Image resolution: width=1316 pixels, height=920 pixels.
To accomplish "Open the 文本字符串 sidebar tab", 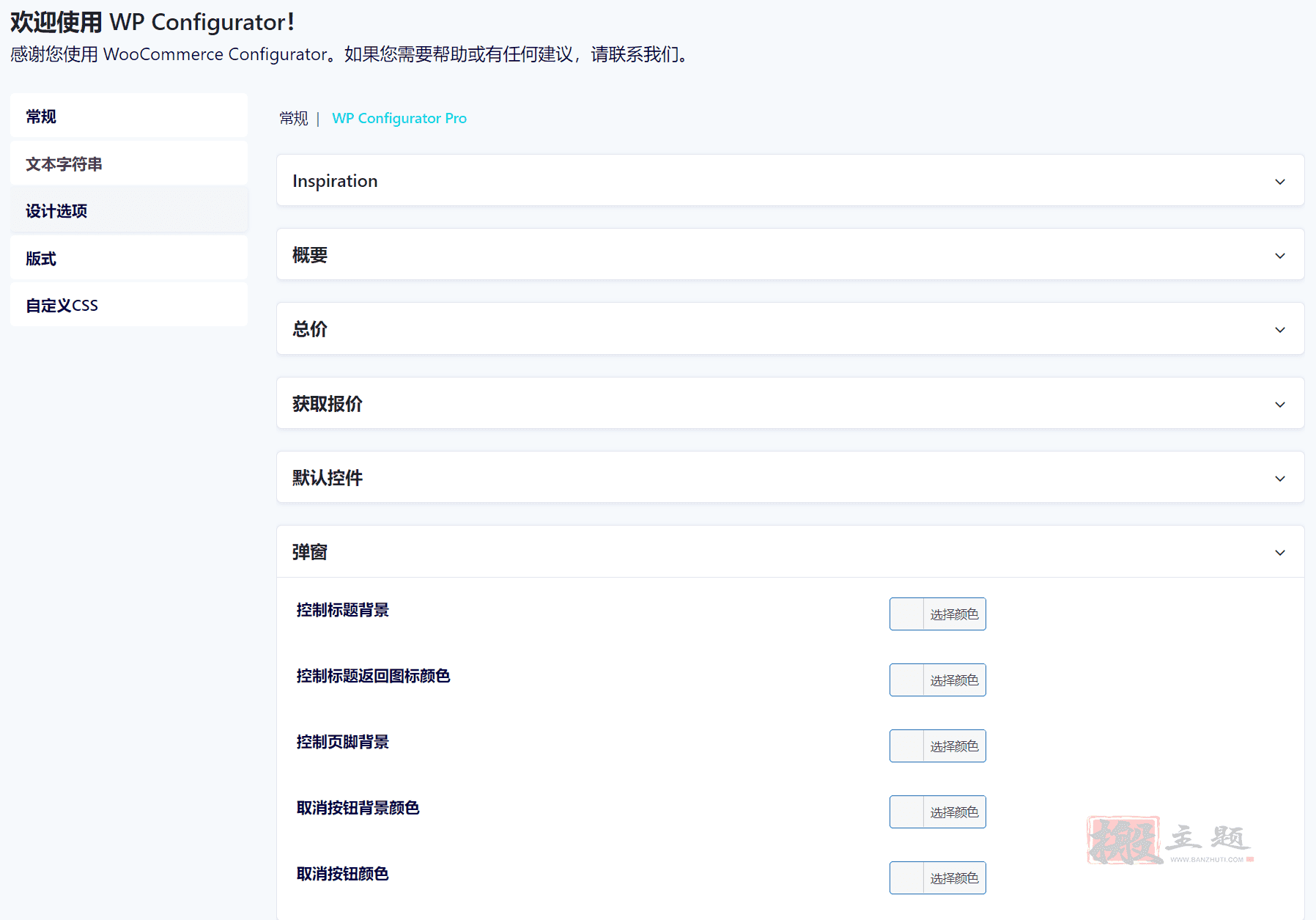I will tap(129, 163).
